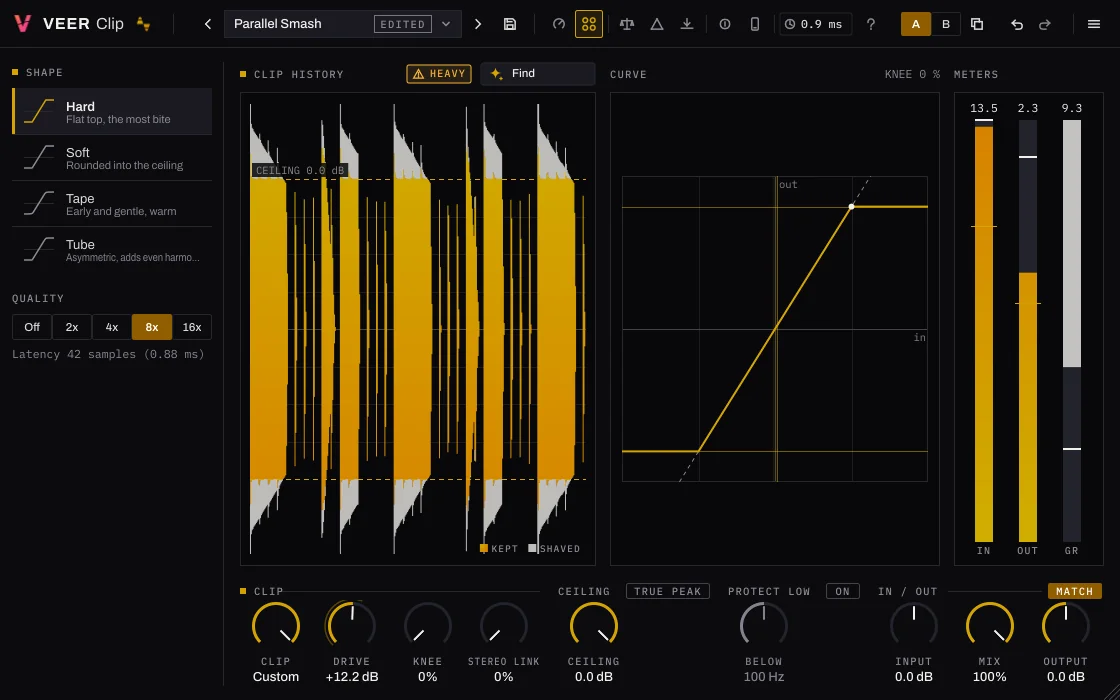This screenshot has width=1120, height=700.
Task: Save the preset with floppy disk icon
Action: click(510, 24)
